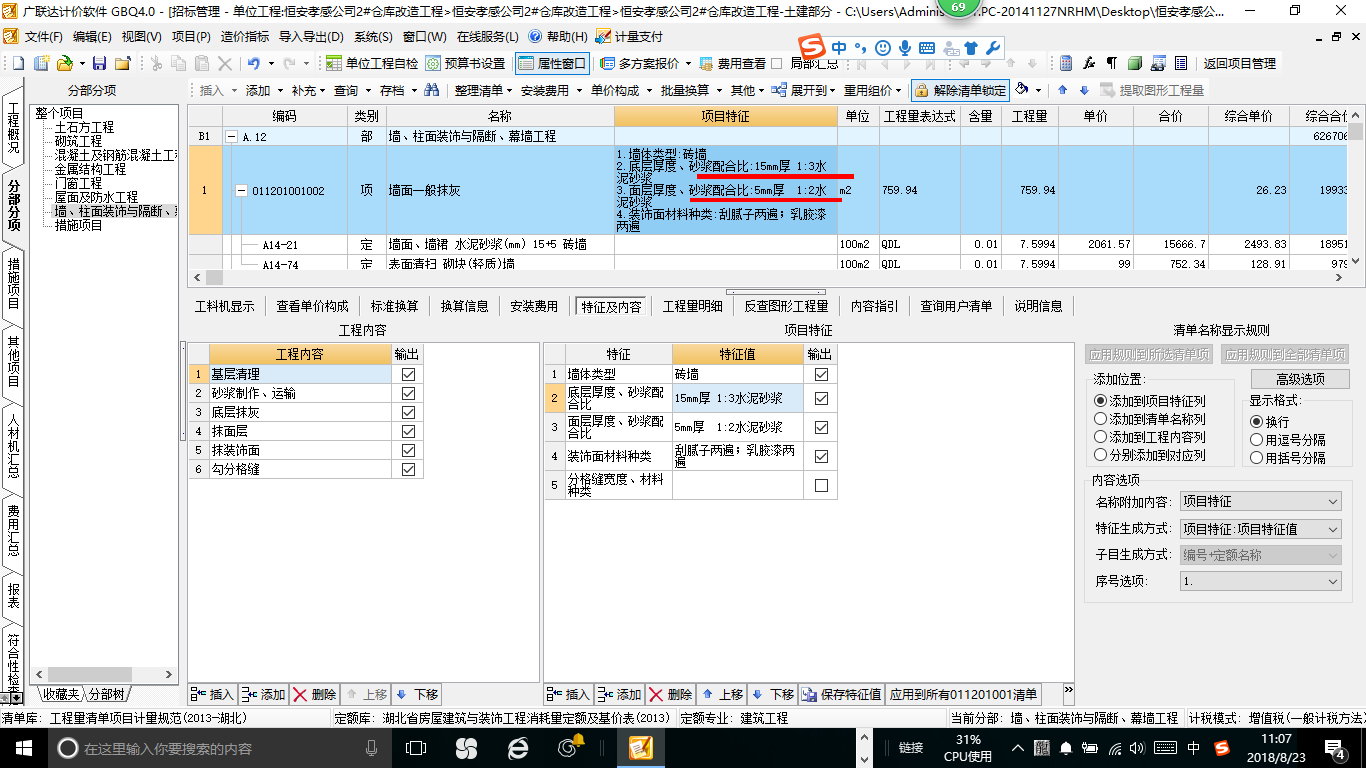Uncheck output checkbox for 墙体类型 feature
The image size is (1366, 768).
coord(821,374)
